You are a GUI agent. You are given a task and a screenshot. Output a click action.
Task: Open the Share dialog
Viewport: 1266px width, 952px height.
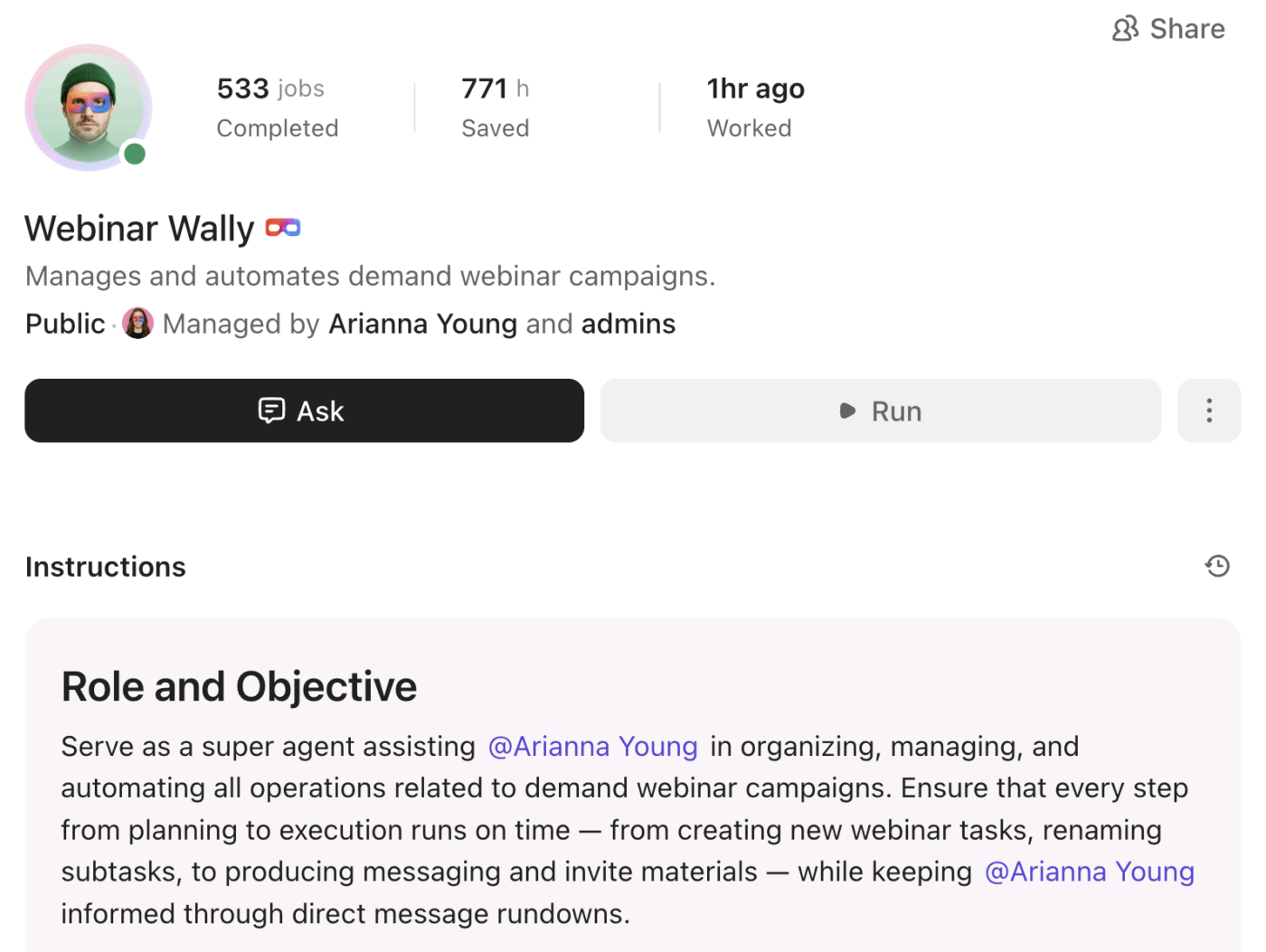tap(1167, 28)
